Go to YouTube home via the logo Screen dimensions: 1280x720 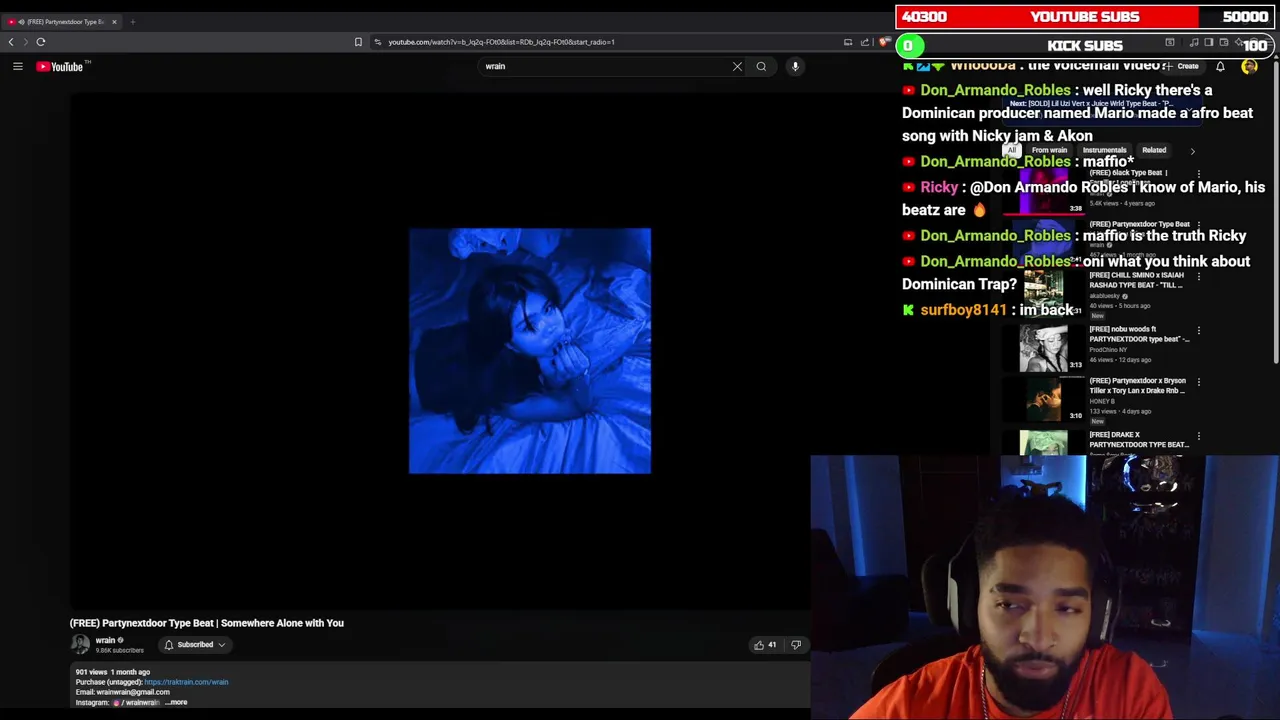pos(62,66)
